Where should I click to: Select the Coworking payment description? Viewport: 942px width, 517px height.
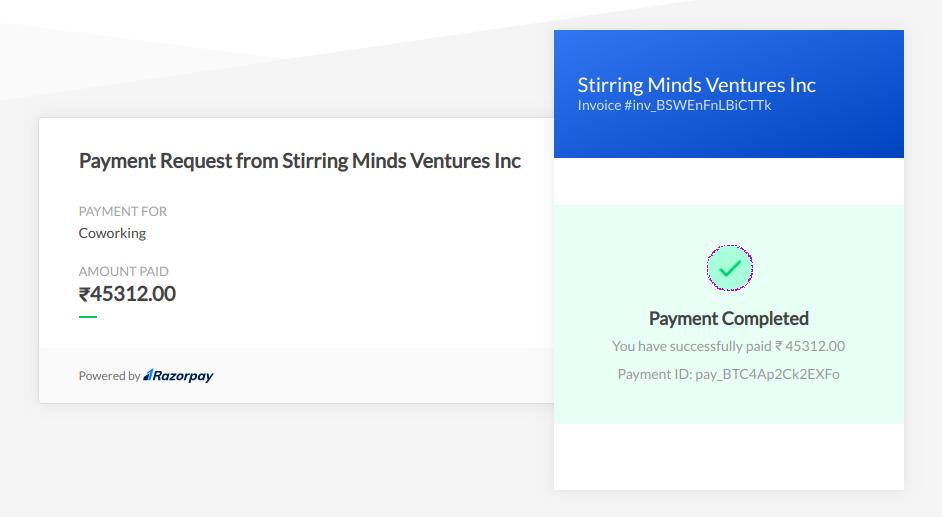pos(112,233)
